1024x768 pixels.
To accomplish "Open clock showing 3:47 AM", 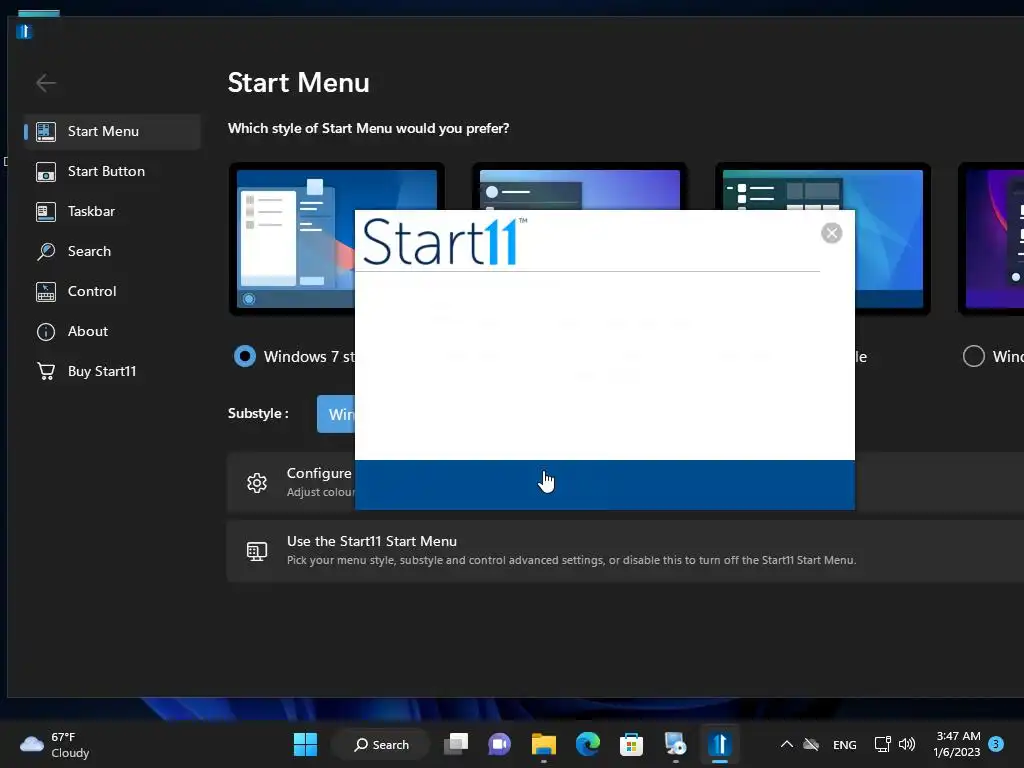I will pos(957,744).
